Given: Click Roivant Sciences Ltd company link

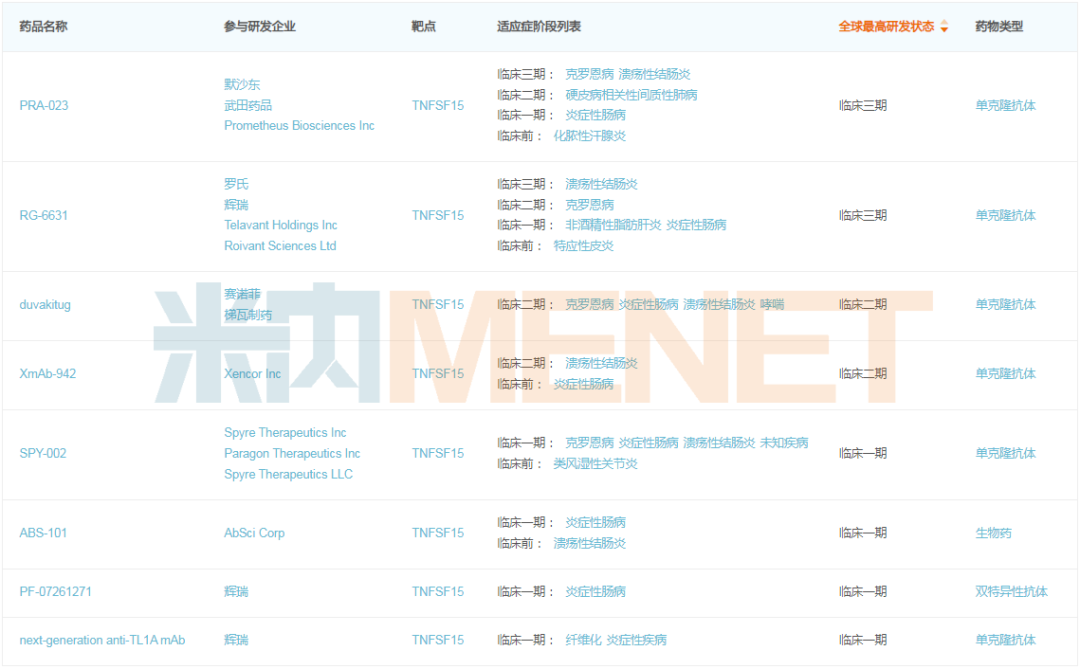Looking at the screenshot, I should pos(280,245).
